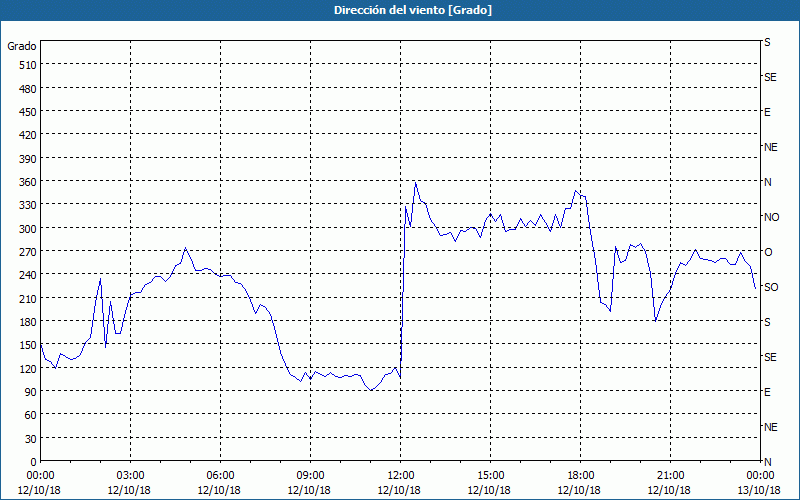Image resolution: width=800 pixels, height=500 pixels.
Task: Click the chart title Dirección del viento [Grado]
Action: tap(413, 10)
